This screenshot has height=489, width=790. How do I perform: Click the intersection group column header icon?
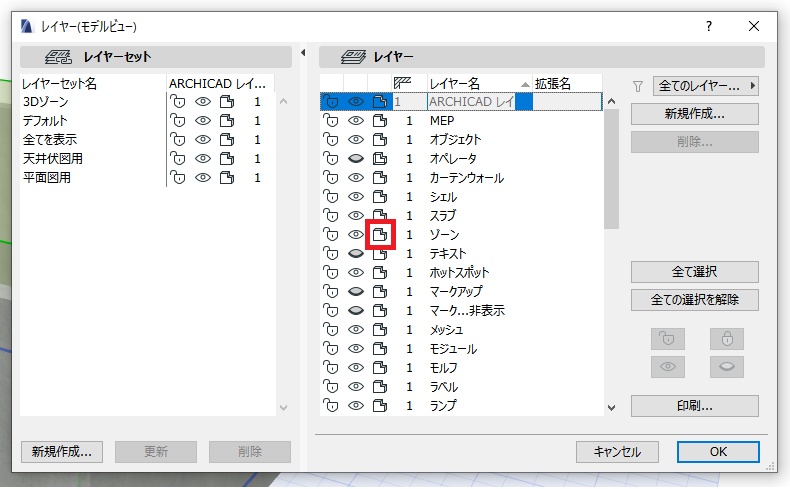pos(402,83)
